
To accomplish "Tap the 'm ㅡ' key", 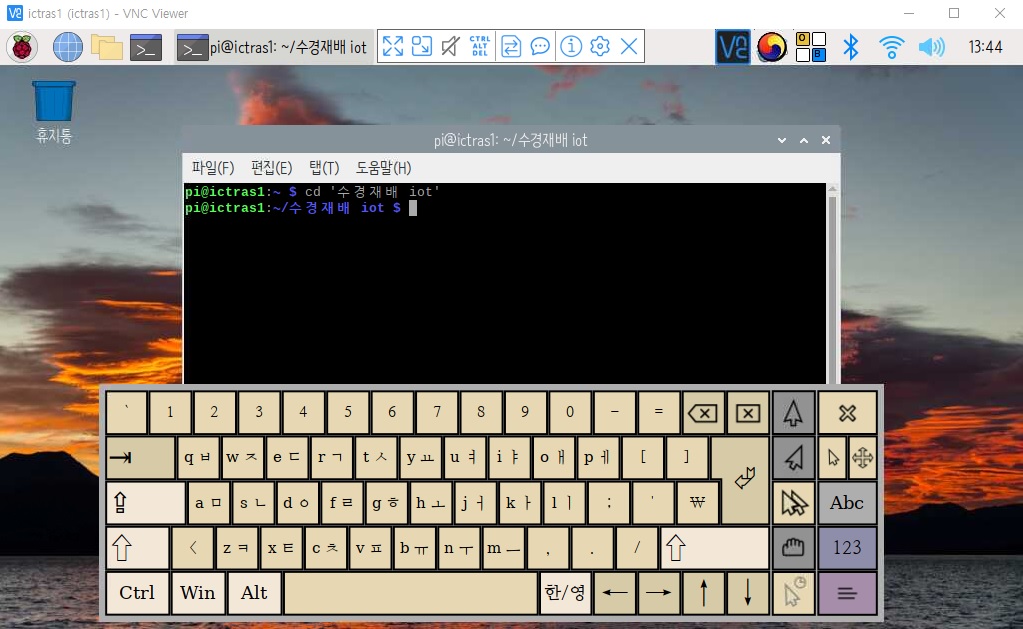I will (503, 547).
